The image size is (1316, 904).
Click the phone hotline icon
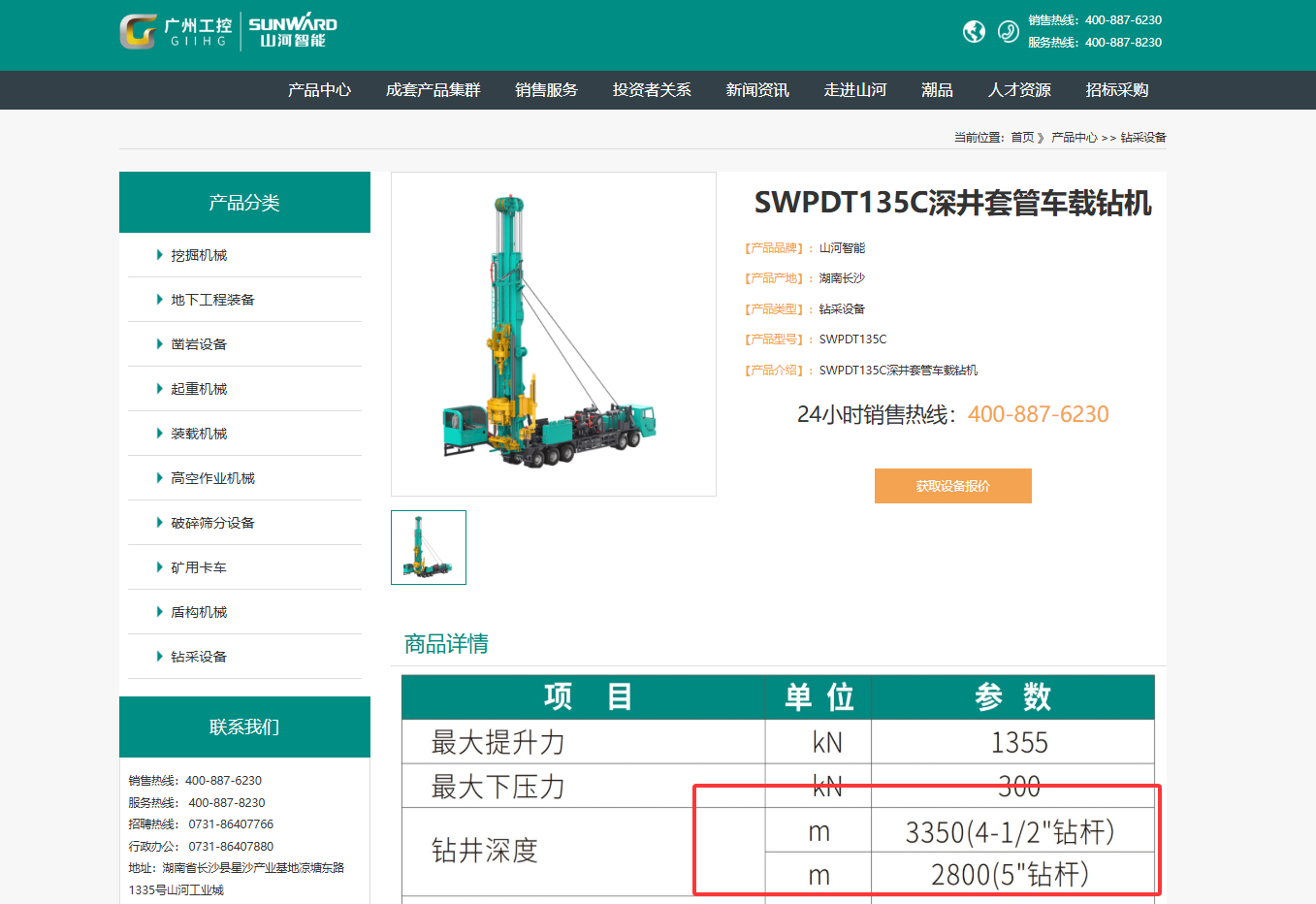1009,32
